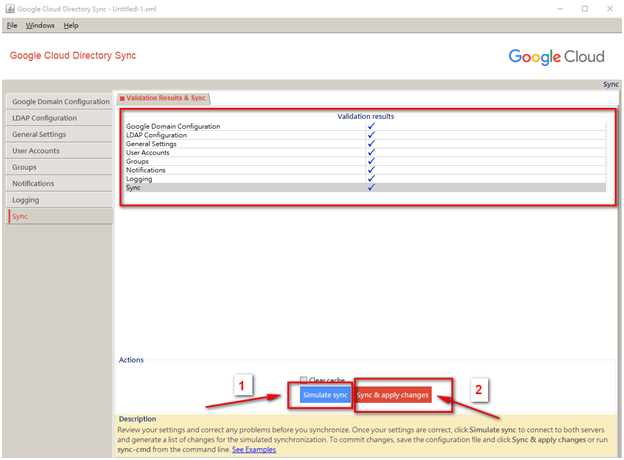Screen dimensions: 624x460
Task: Open the Windows menu
Action: point(40,25)
